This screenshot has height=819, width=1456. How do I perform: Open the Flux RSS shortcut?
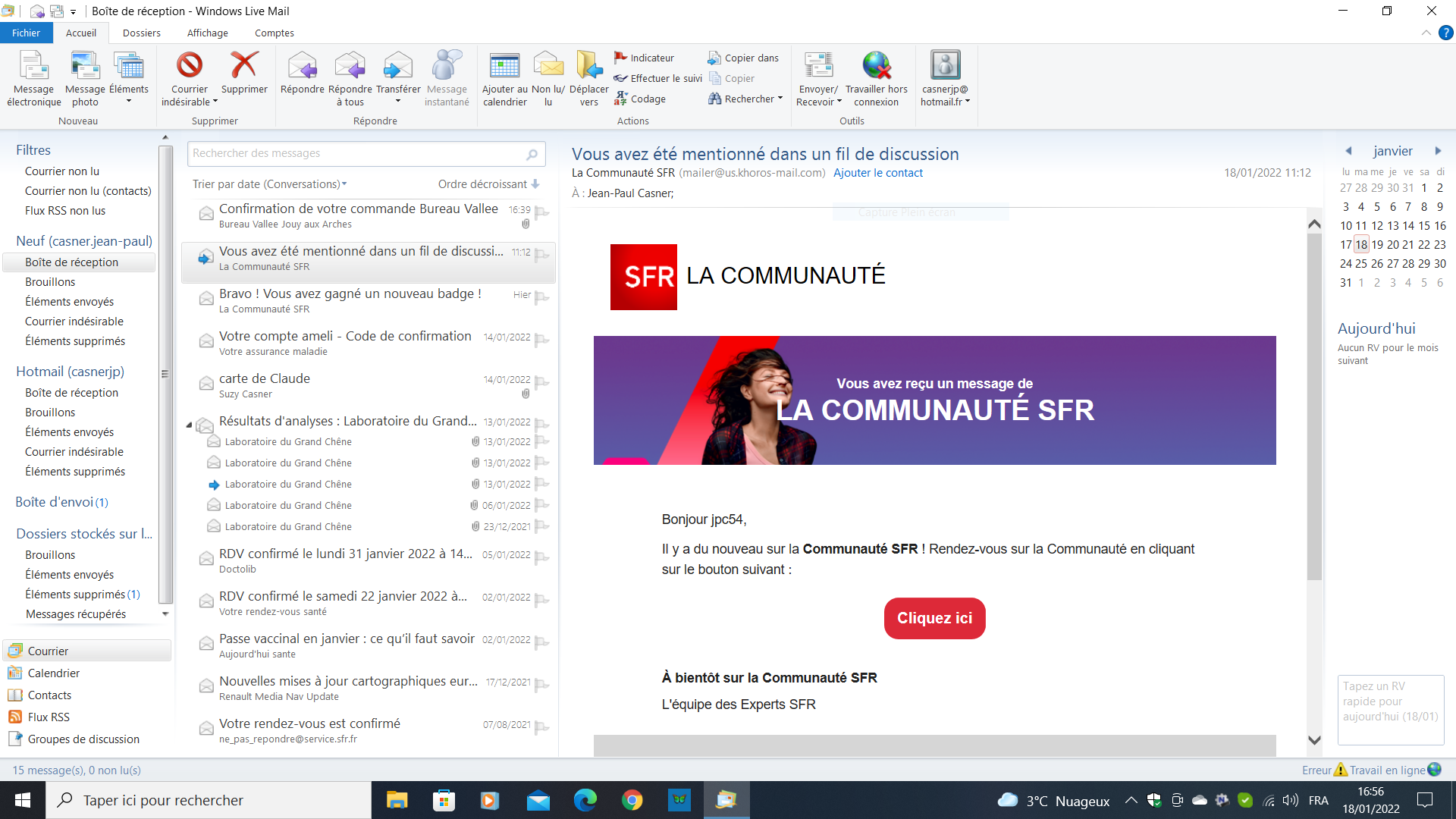tap(49, 717)
